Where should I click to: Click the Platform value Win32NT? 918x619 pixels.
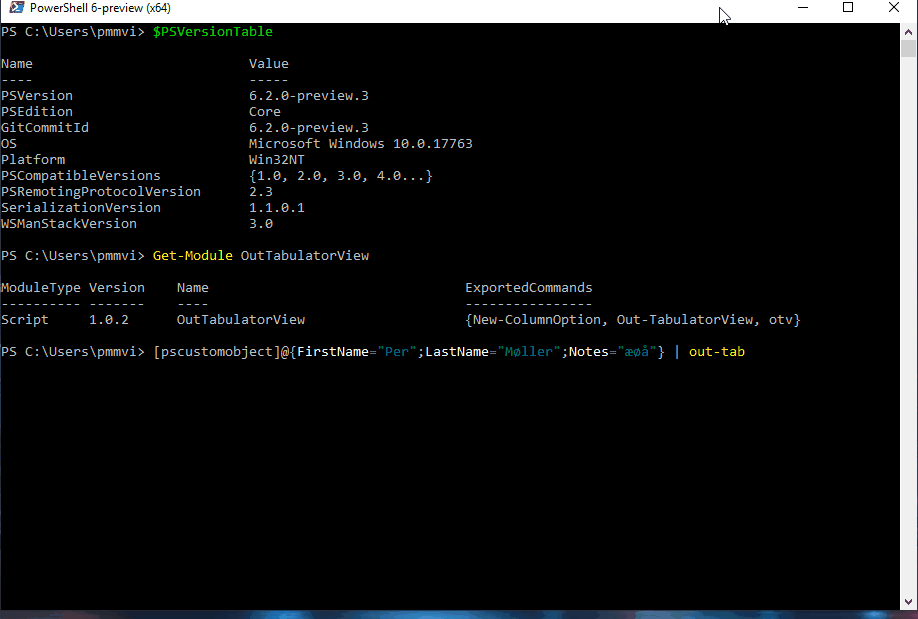pyautogui.click(x=276, y=159)
